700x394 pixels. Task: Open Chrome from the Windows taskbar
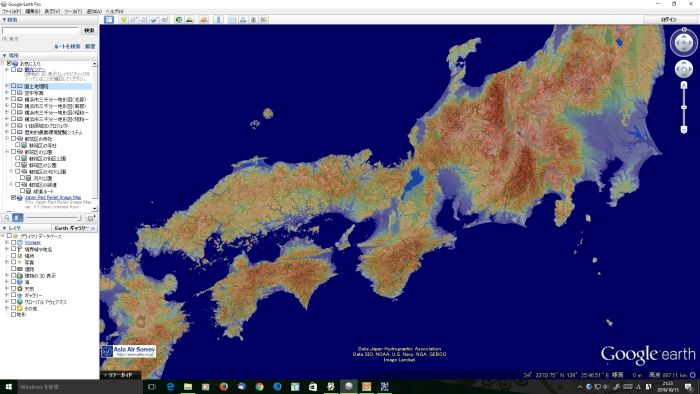(259, 386)
